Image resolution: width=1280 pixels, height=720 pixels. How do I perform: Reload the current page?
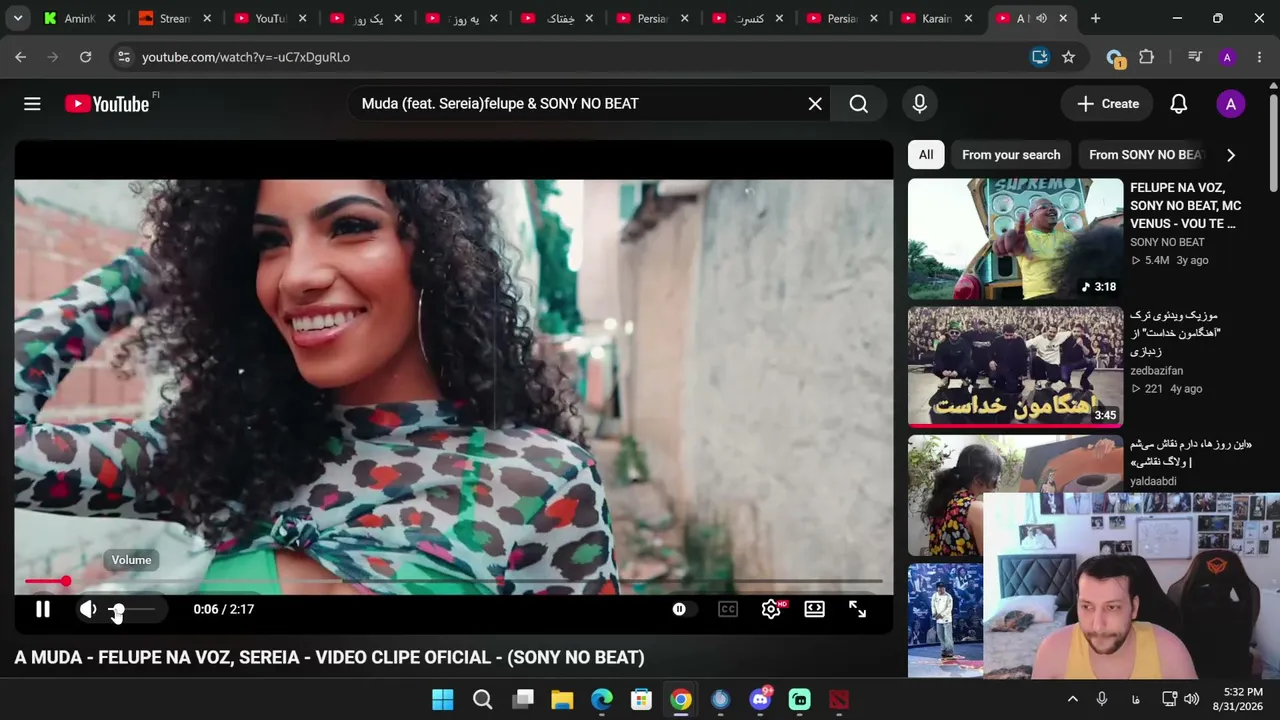pos(86,57)
